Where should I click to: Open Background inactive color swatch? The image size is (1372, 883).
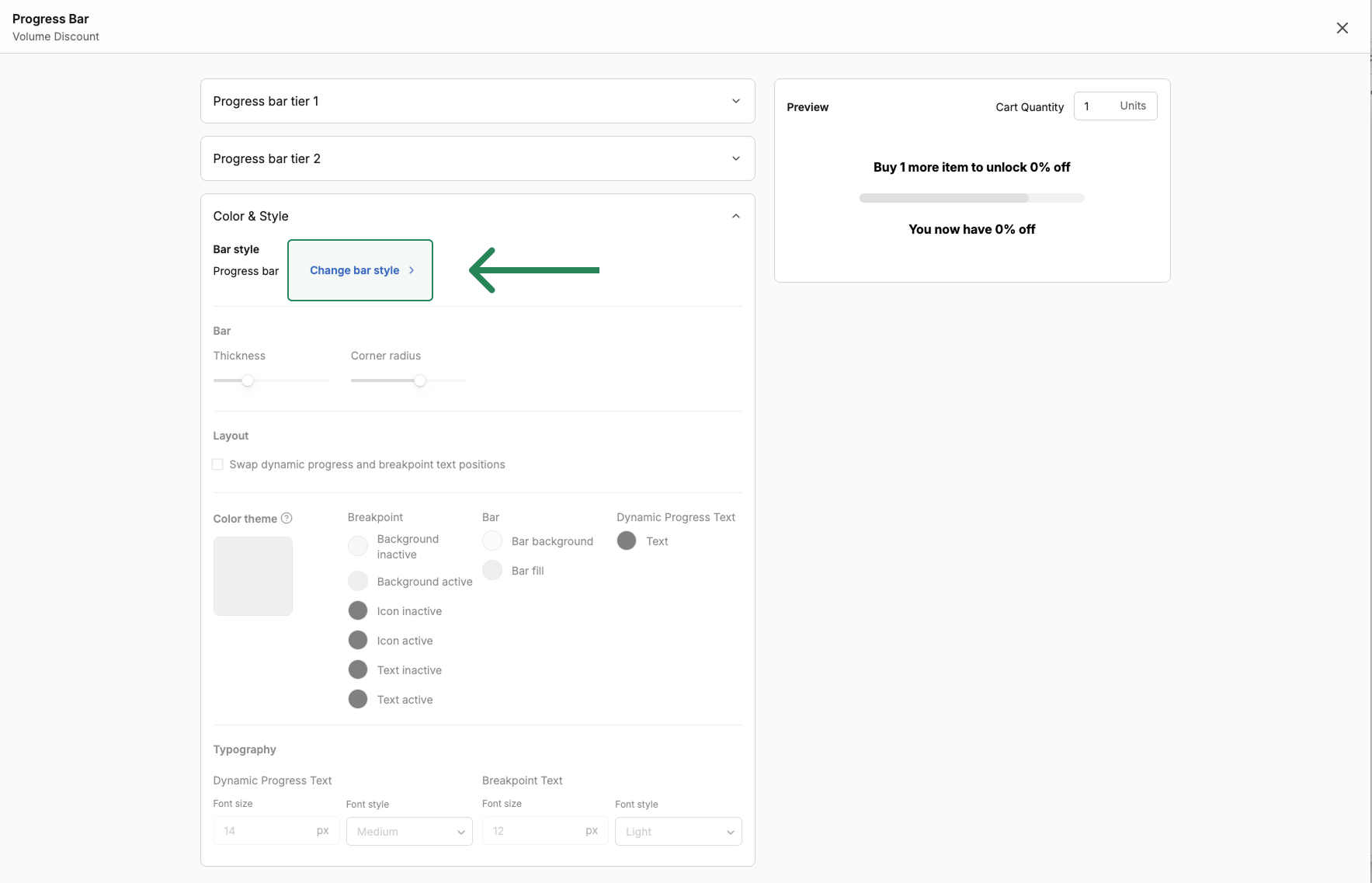tap(358, 546)
